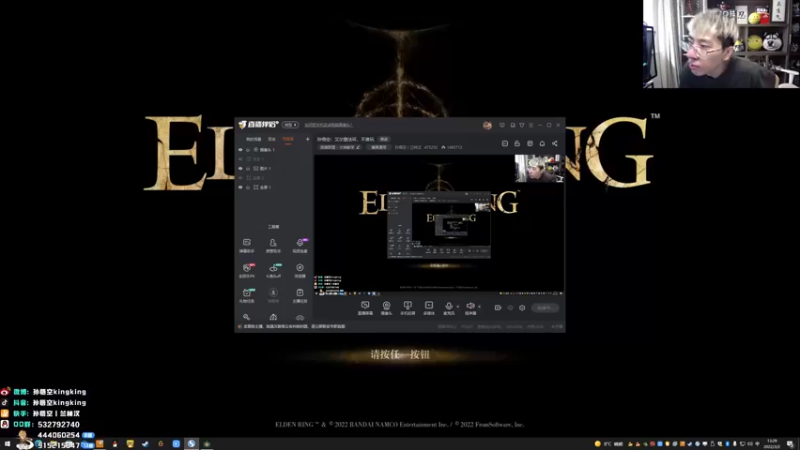Click the third source icon in the bottom toolbar

tap(408, 308)
